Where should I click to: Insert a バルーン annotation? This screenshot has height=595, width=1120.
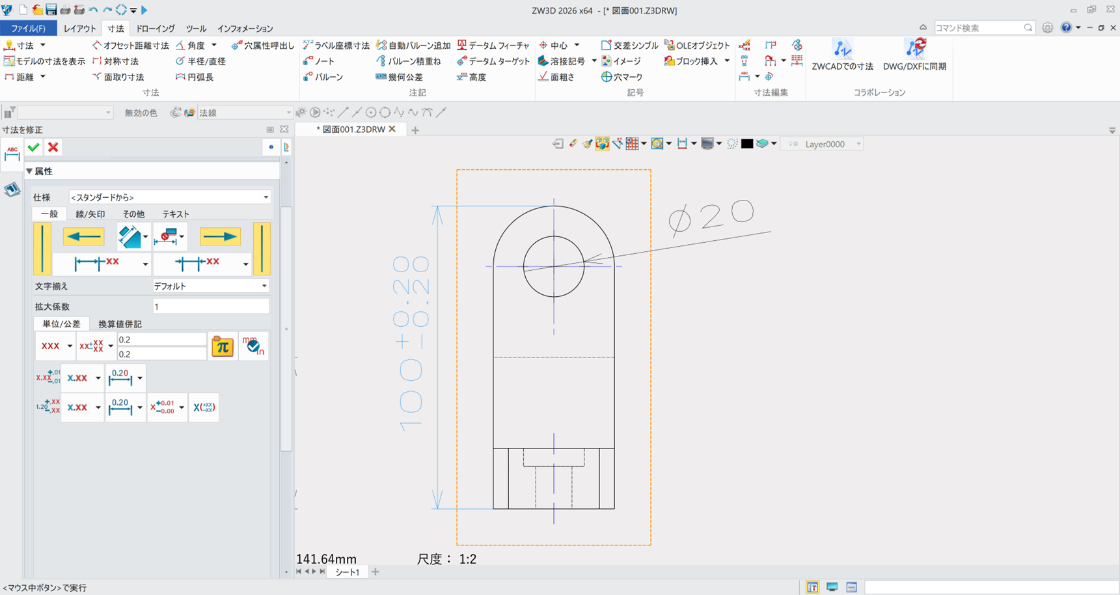(x=323, y=77)
